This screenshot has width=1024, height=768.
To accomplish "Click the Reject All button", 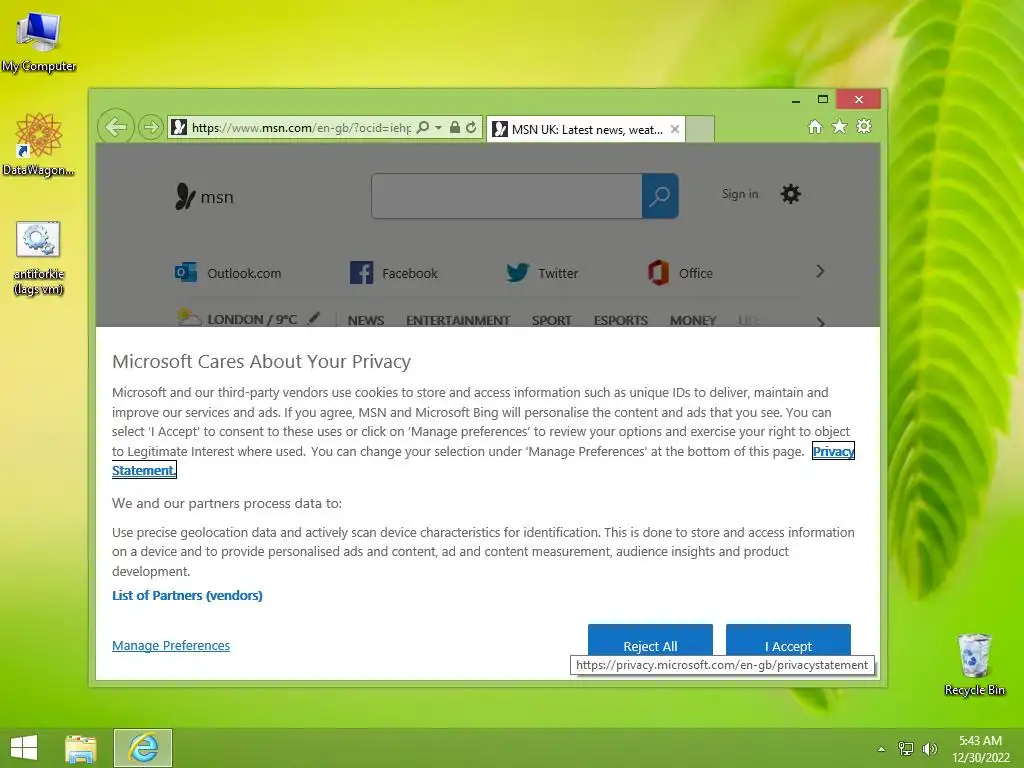I will (x=650, y=640).
